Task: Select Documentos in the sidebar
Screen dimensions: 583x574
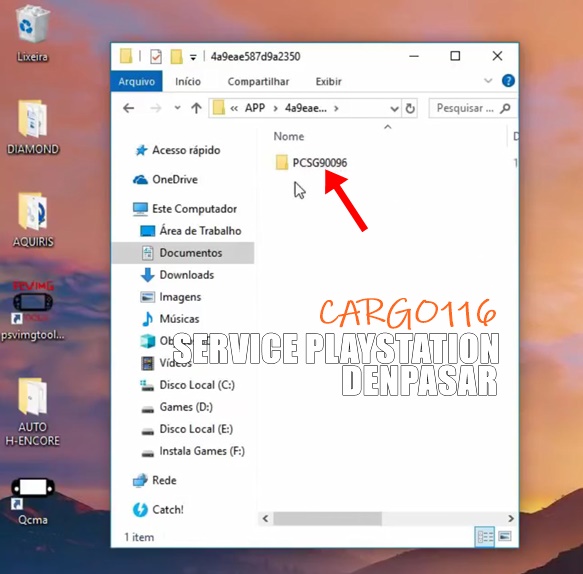Action: [182, 253]
